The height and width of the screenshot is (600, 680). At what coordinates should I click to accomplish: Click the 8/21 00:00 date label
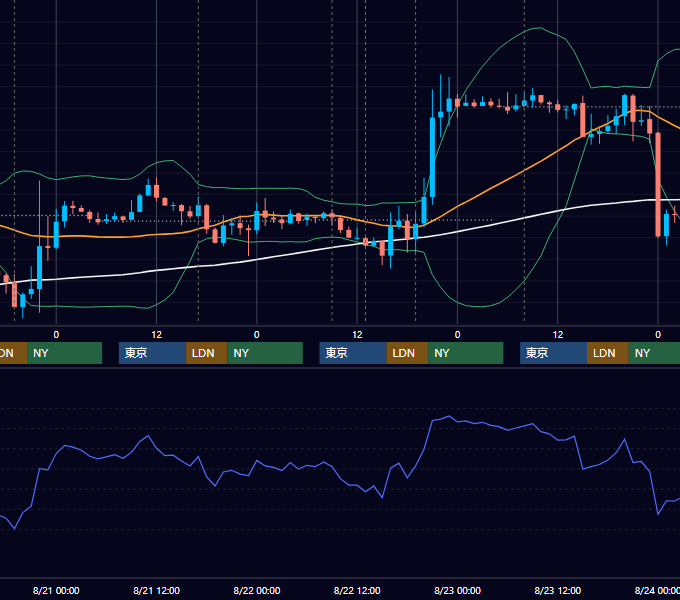pos(56,590)
